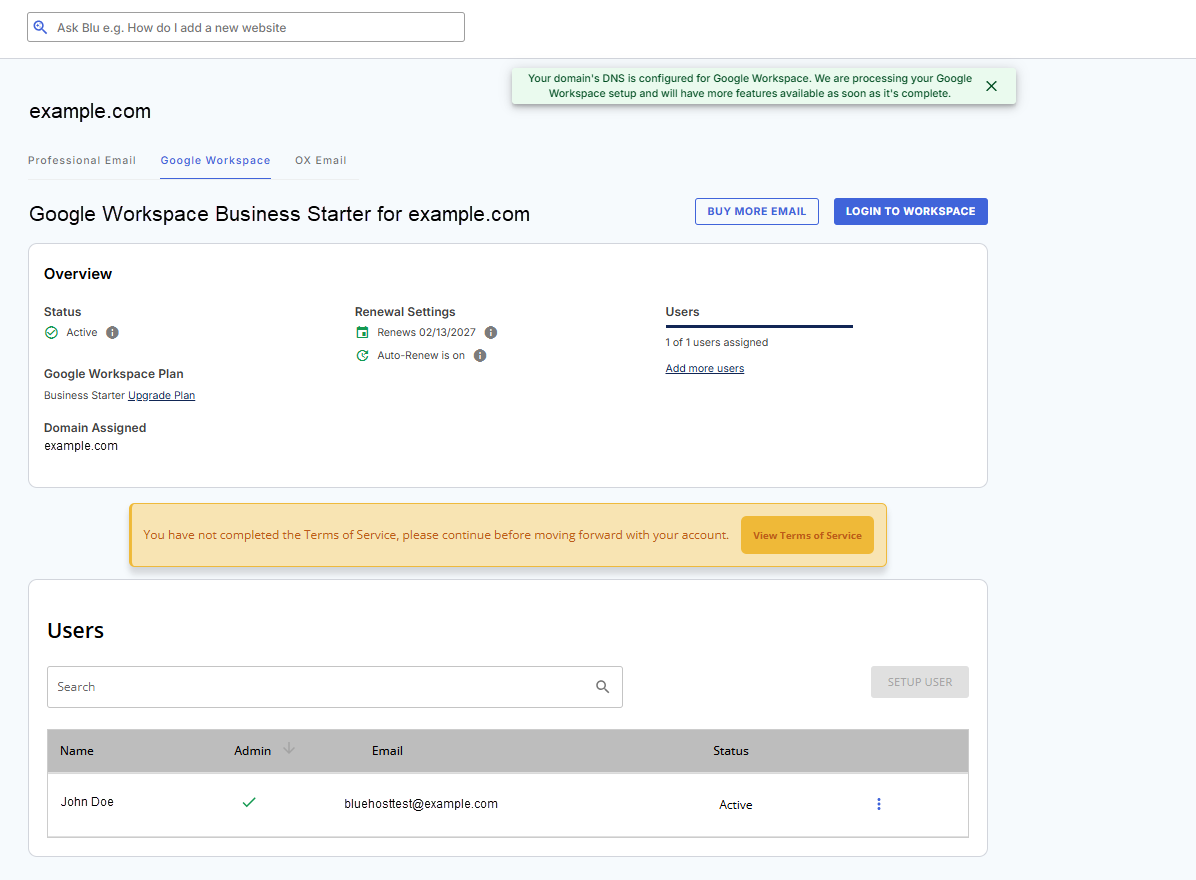This screenshot has height=880, width=1196.
Task: Open info icon beside Renews 02/13/2027
Action: click(x=491, y=332)
